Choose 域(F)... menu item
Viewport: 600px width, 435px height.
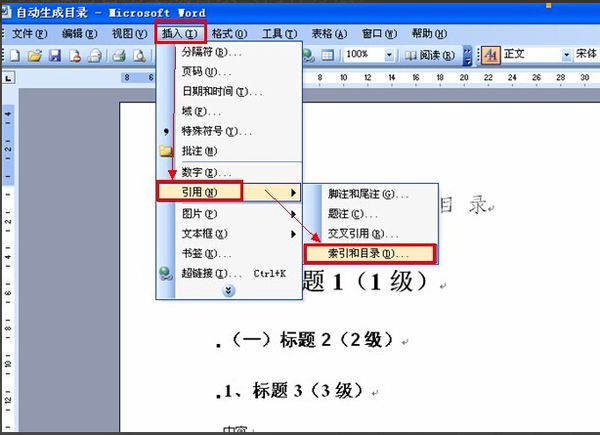click(229, 111)
